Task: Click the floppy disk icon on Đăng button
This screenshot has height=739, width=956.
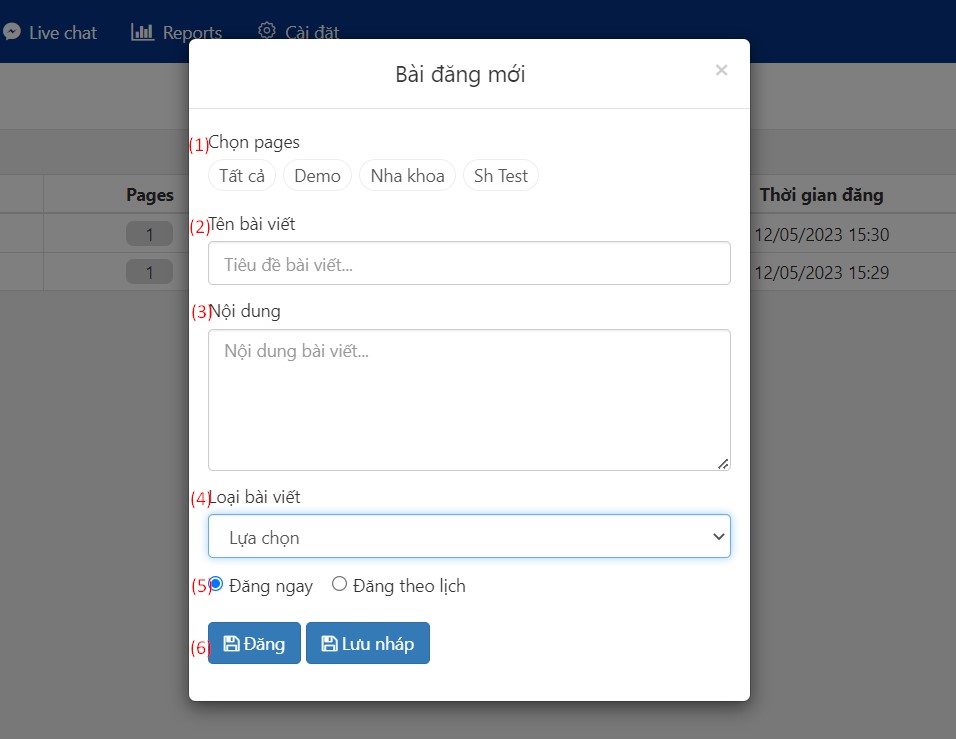Action: [231, 644]
